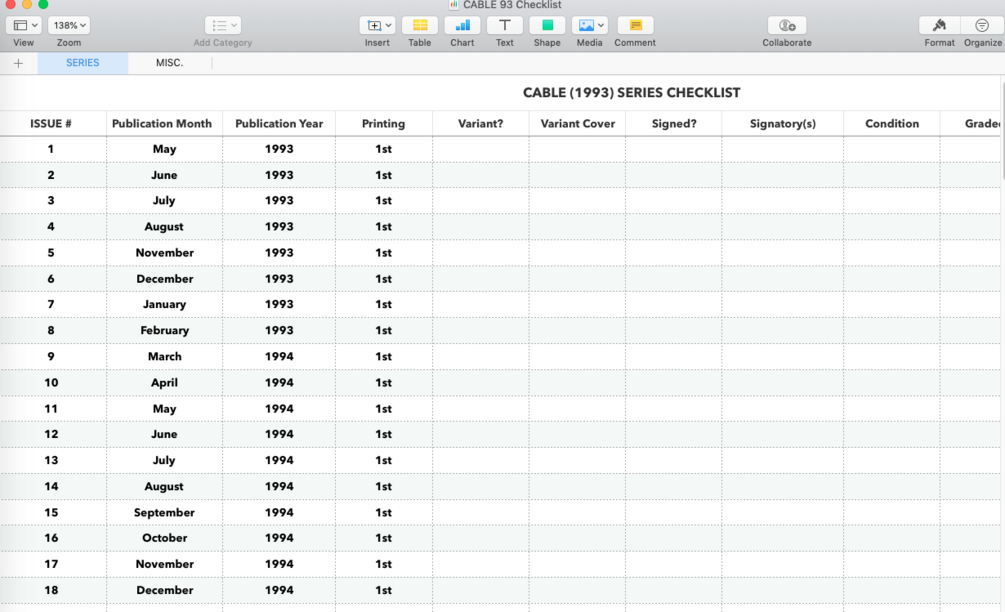The width and height of the screenshot is (1005, 612).
Task: Select the Condition header cell
Action: click(892, 124)
